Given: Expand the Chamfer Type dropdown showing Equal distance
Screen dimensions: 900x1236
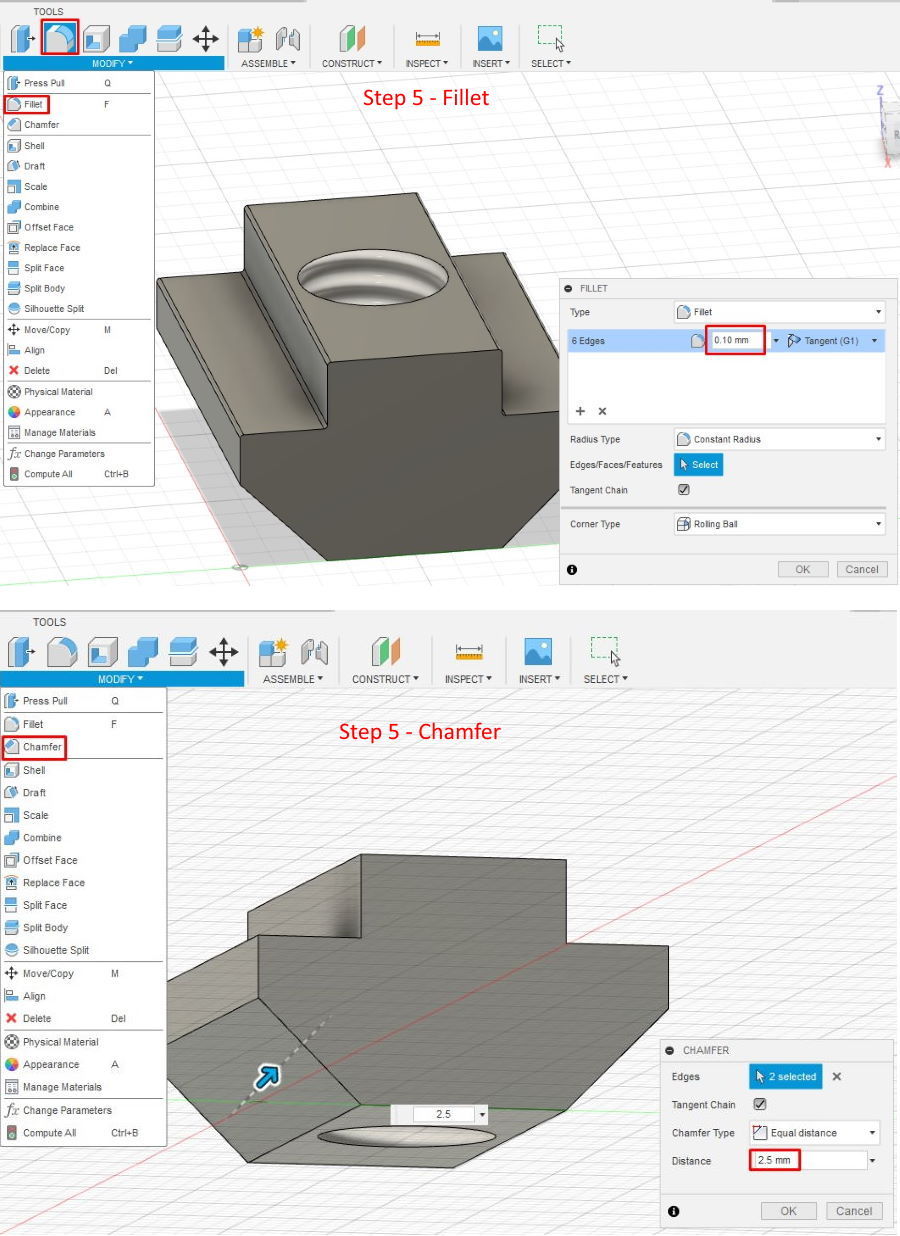Looking at the screenshot, I should coord(812,1132).
